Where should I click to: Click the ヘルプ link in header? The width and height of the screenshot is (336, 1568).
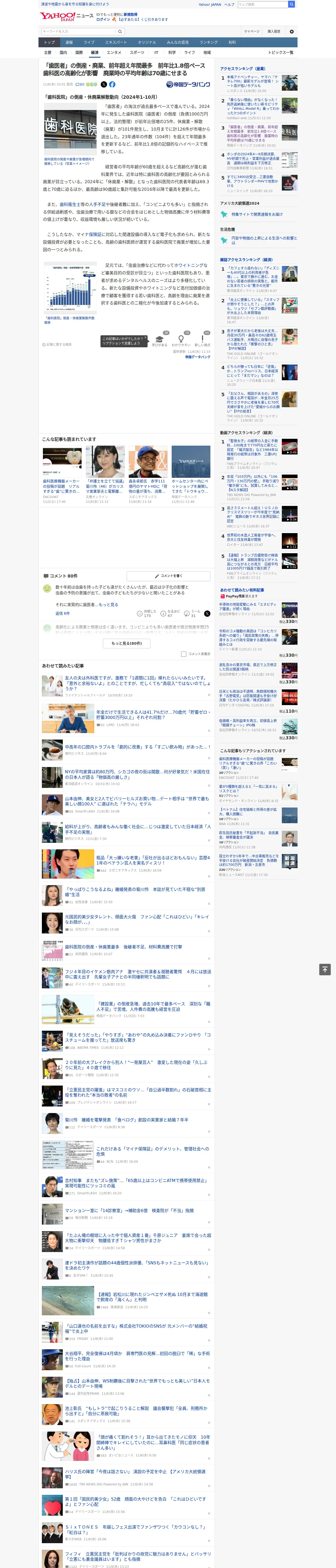(229, 4)
